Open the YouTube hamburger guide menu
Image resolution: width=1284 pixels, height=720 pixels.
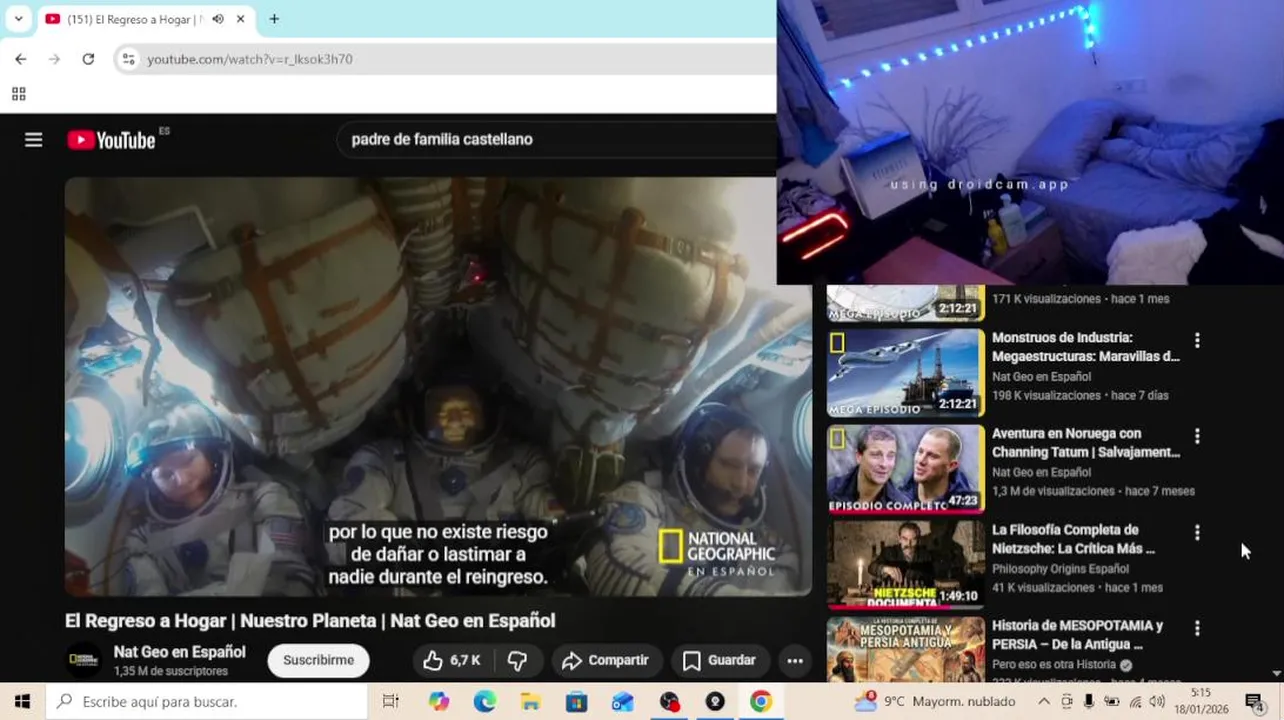click(34, 140)
